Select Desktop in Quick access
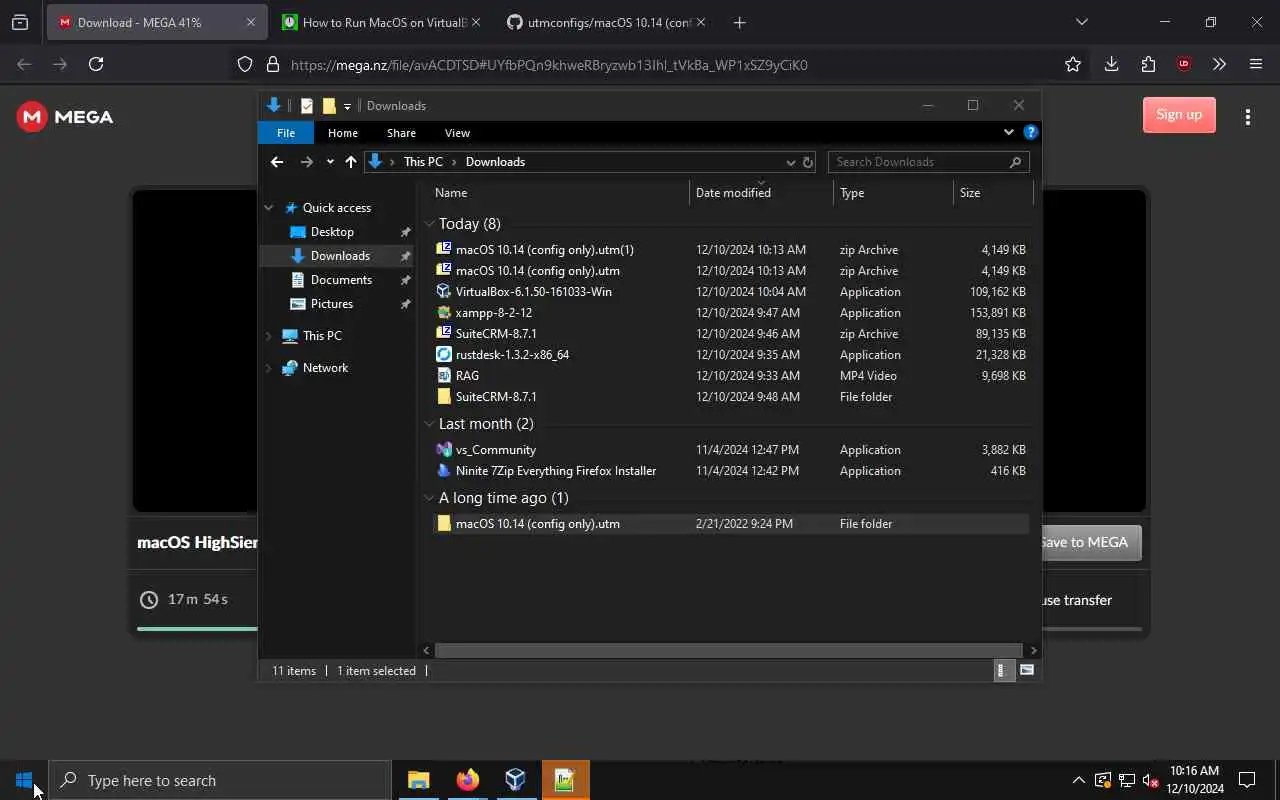This screenshot has height=800, width=1280. (332, 232)
